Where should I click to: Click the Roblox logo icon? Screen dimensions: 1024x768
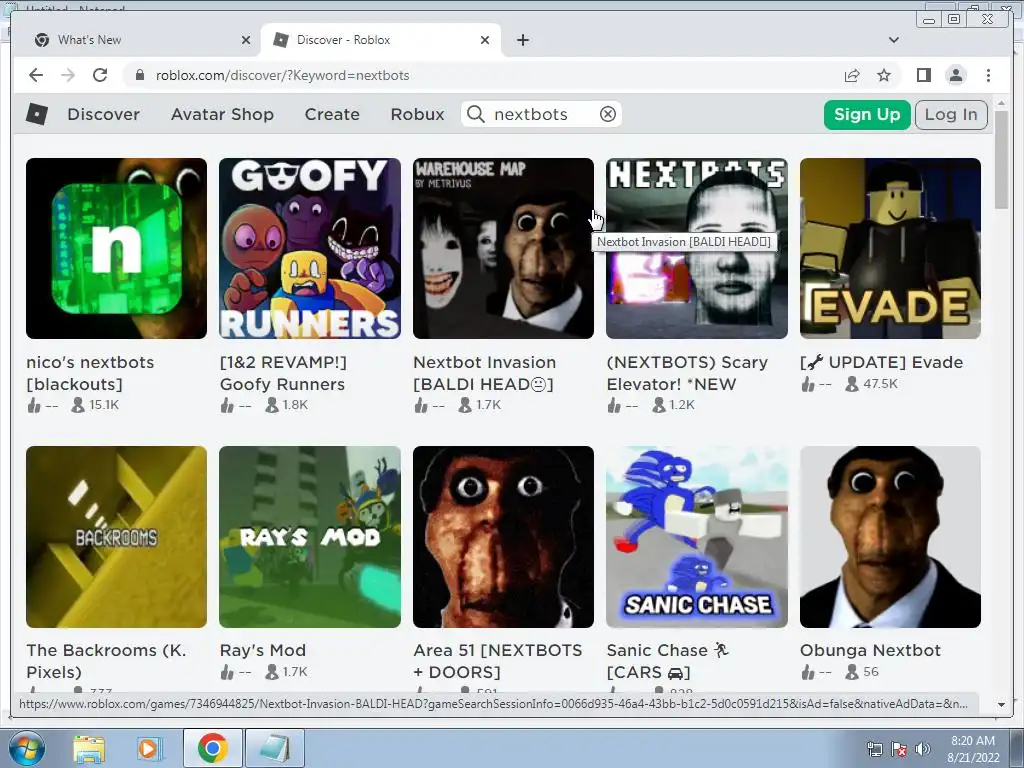click(37, 114)
